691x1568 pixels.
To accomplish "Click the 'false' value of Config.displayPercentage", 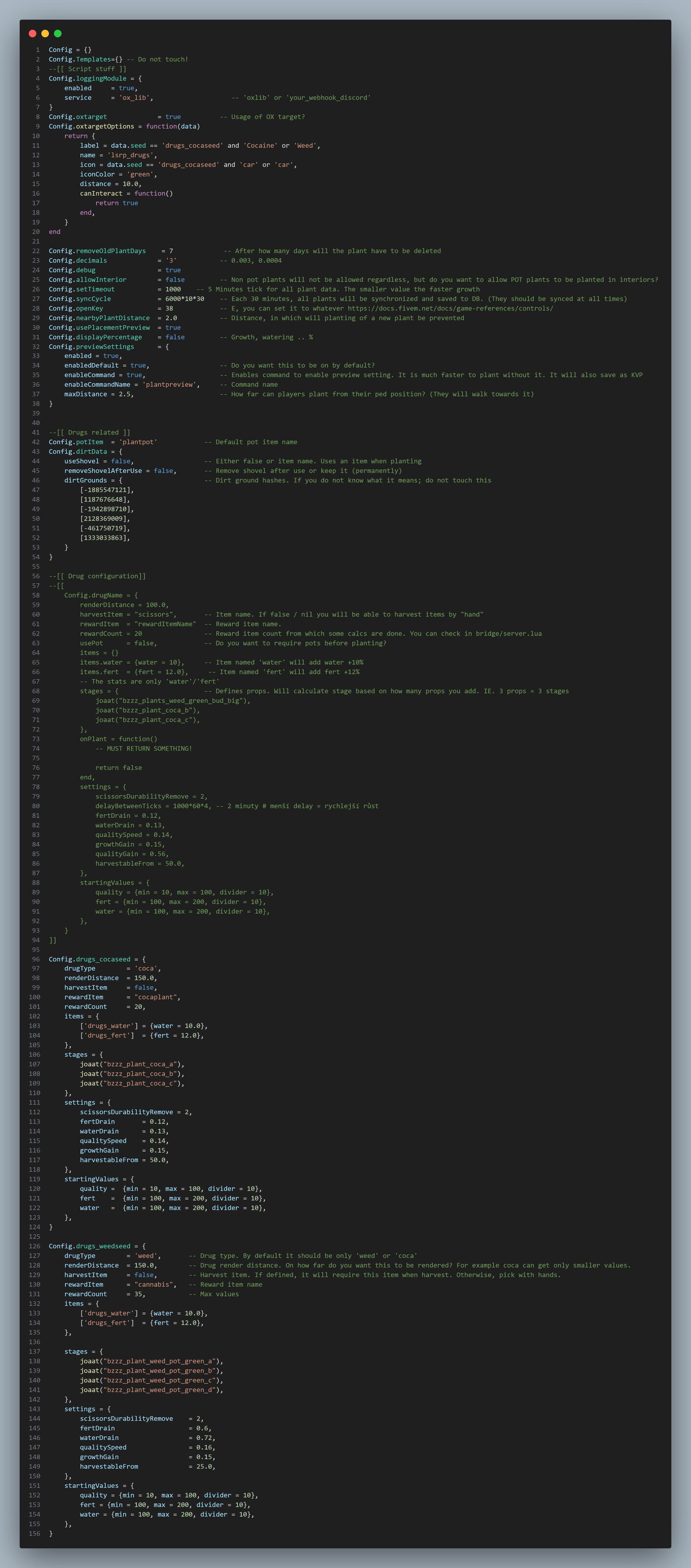I will tap(175, 337).
